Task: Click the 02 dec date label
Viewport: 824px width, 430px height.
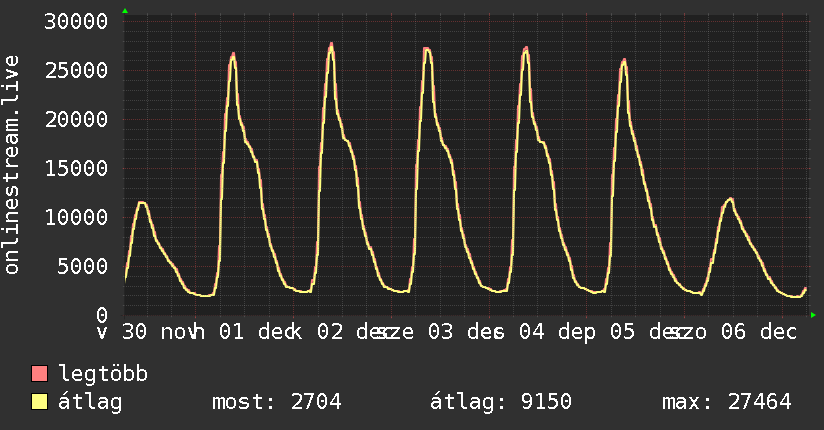Action: tap(356, 332)
